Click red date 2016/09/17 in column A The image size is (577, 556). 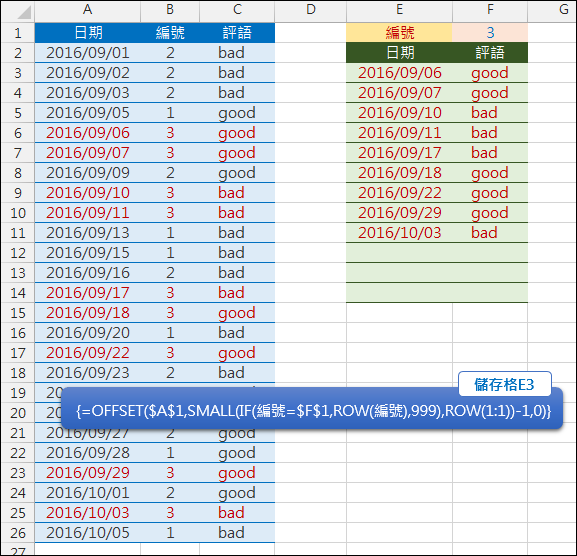pyautogui.click(x=88, y=293)
